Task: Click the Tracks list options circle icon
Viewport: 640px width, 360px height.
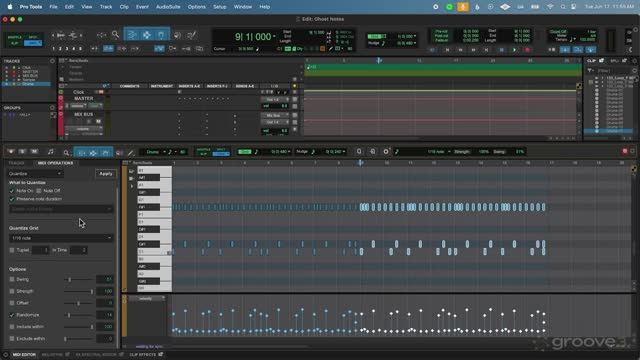Action: [x=52, y=61]
